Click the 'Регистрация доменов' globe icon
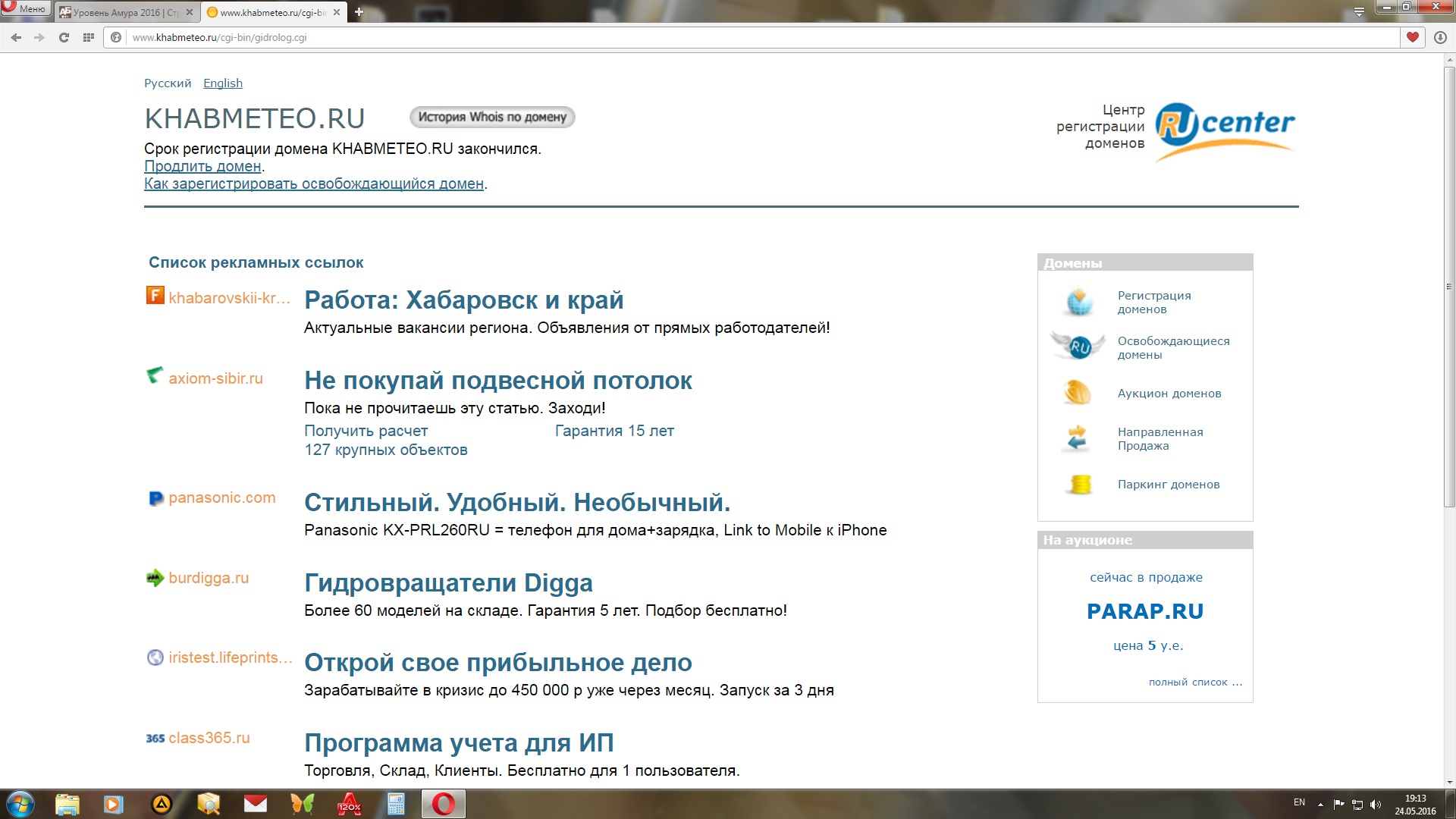The width and height of the screenshot is (1456, 819). 1078,302
